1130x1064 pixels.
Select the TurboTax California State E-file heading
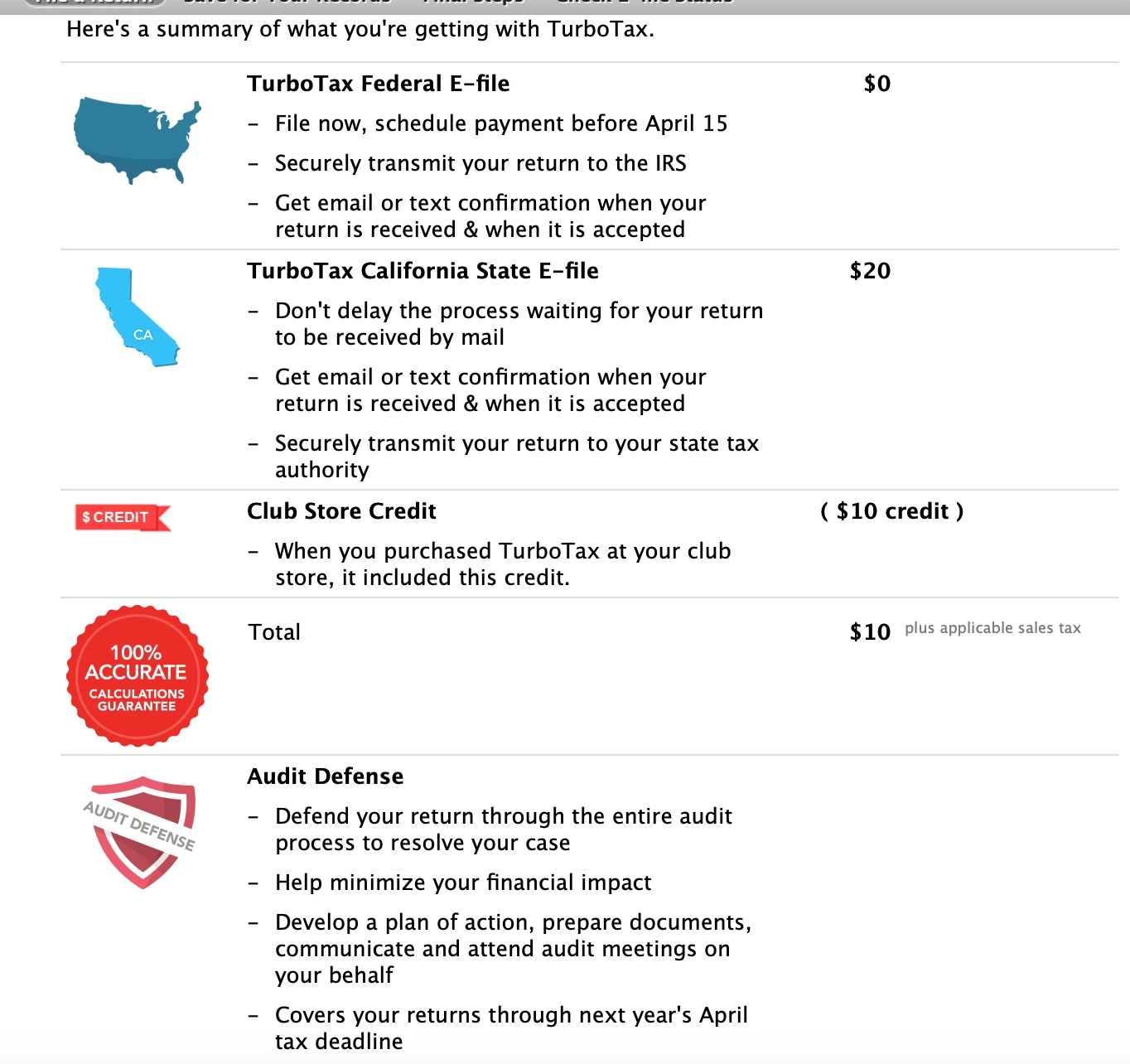pyautogui.click(x=423, y=271)
